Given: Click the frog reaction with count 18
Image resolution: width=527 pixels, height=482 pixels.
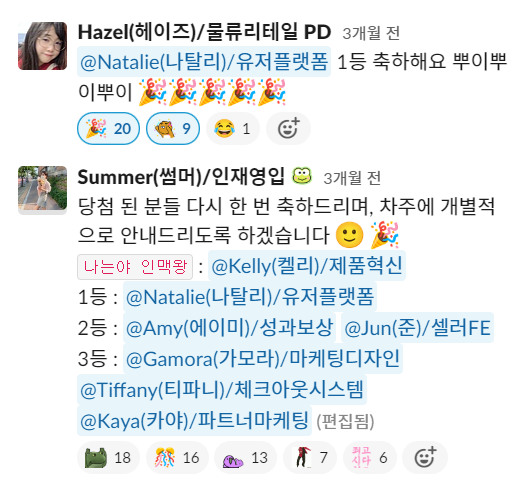Looking at the screenshot, I should [108, 457].
